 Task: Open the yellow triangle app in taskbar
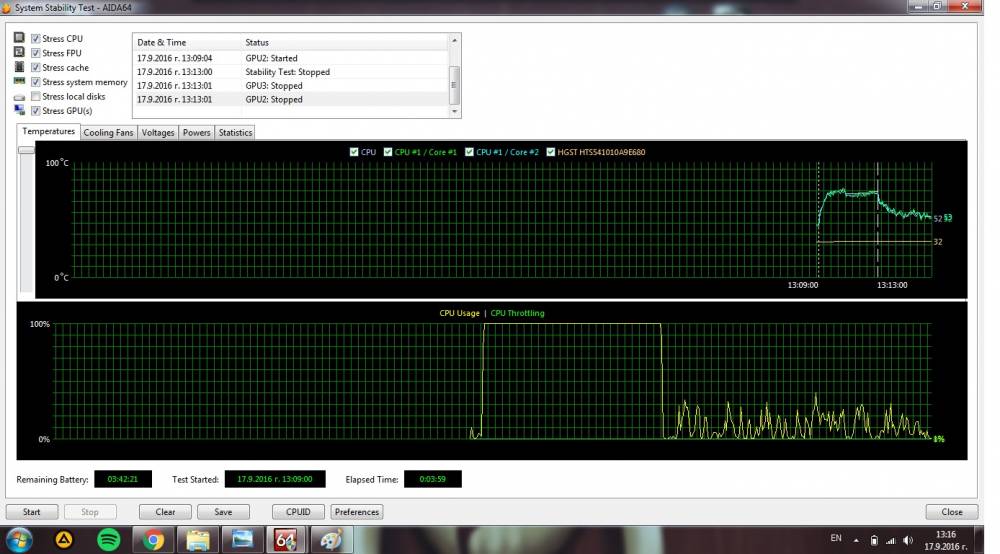tap(64, 541)
